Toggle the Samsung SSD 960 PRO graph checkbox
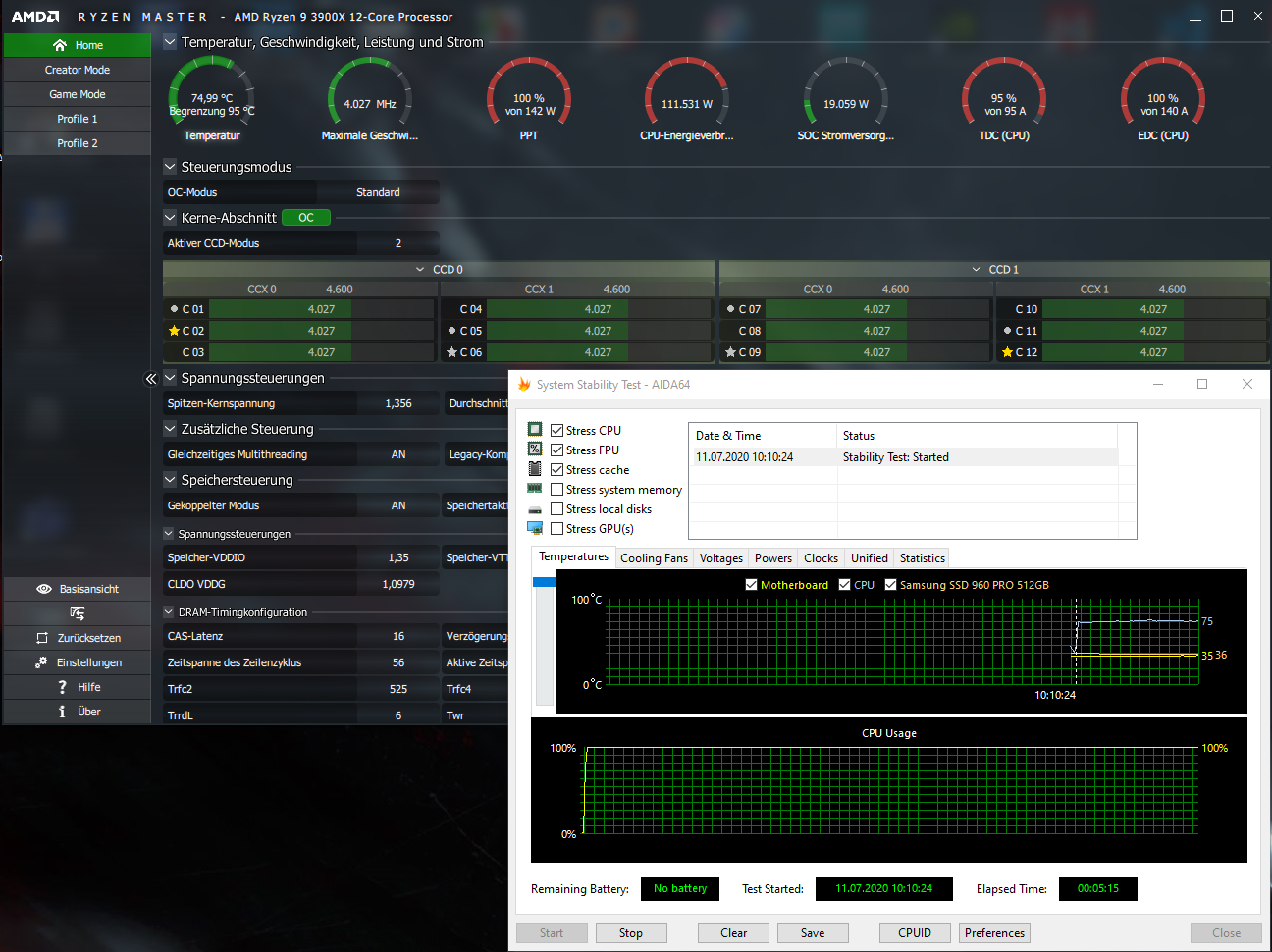 [x=891, y=585]
